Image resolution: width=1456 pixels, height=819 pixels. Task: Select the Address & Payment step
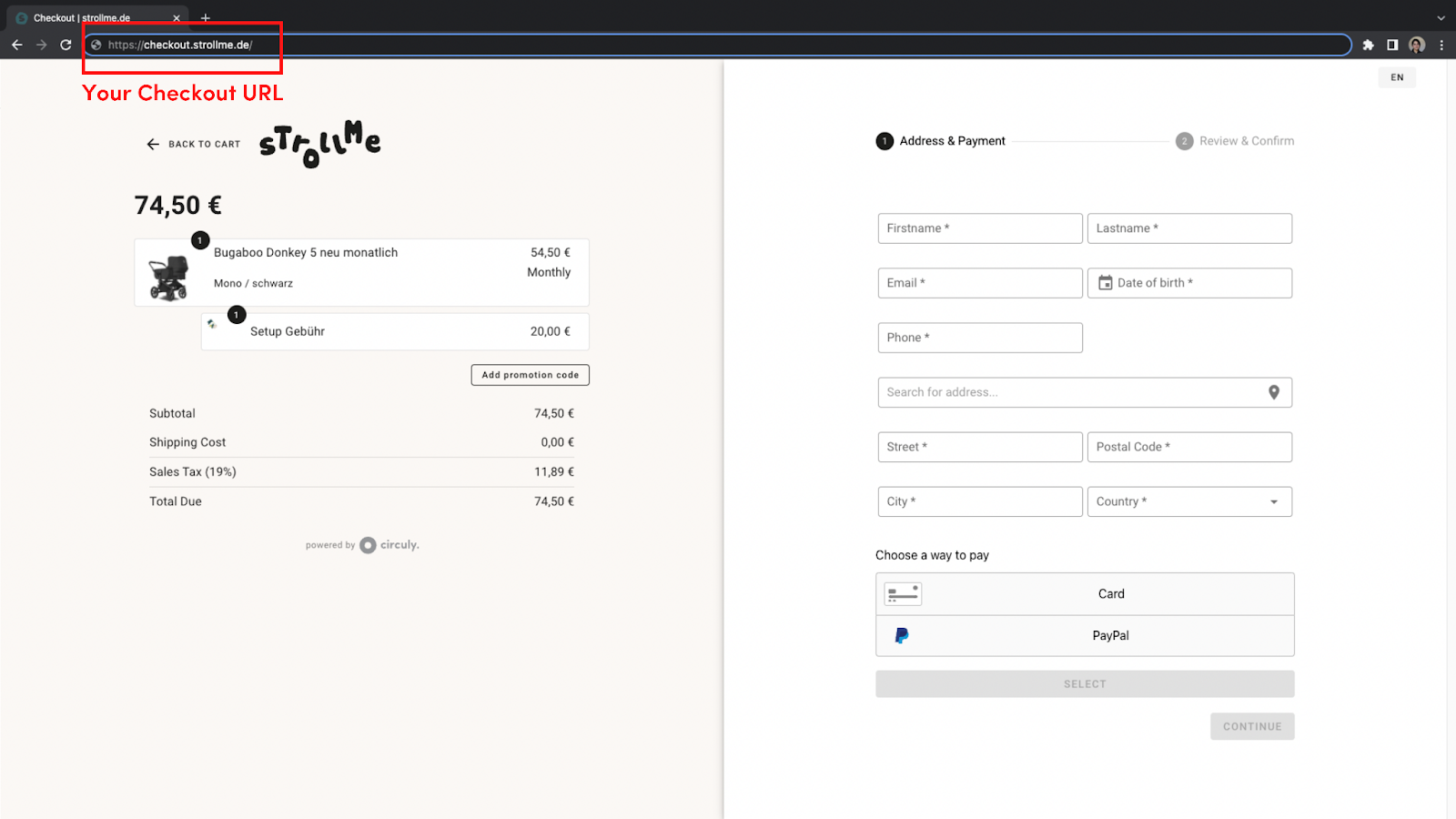941,141
